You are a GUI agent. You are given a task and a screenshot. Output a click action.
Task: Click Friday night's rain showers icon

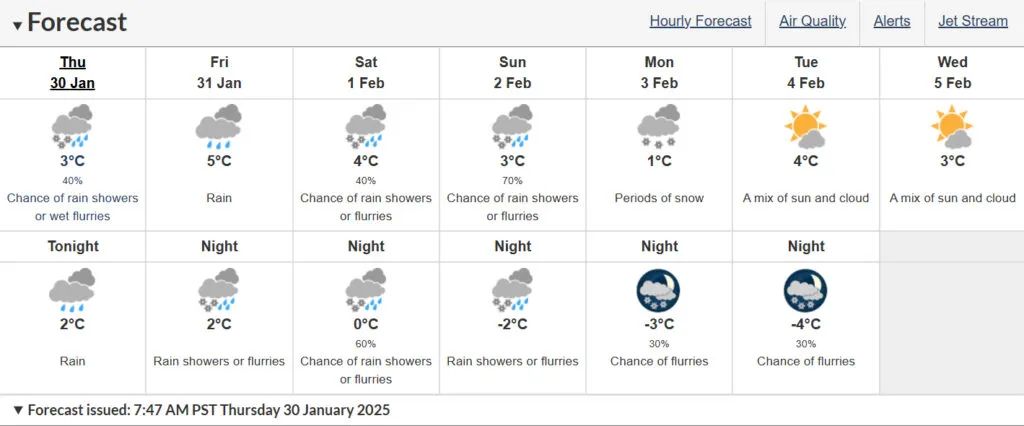[x=219, y=290]
